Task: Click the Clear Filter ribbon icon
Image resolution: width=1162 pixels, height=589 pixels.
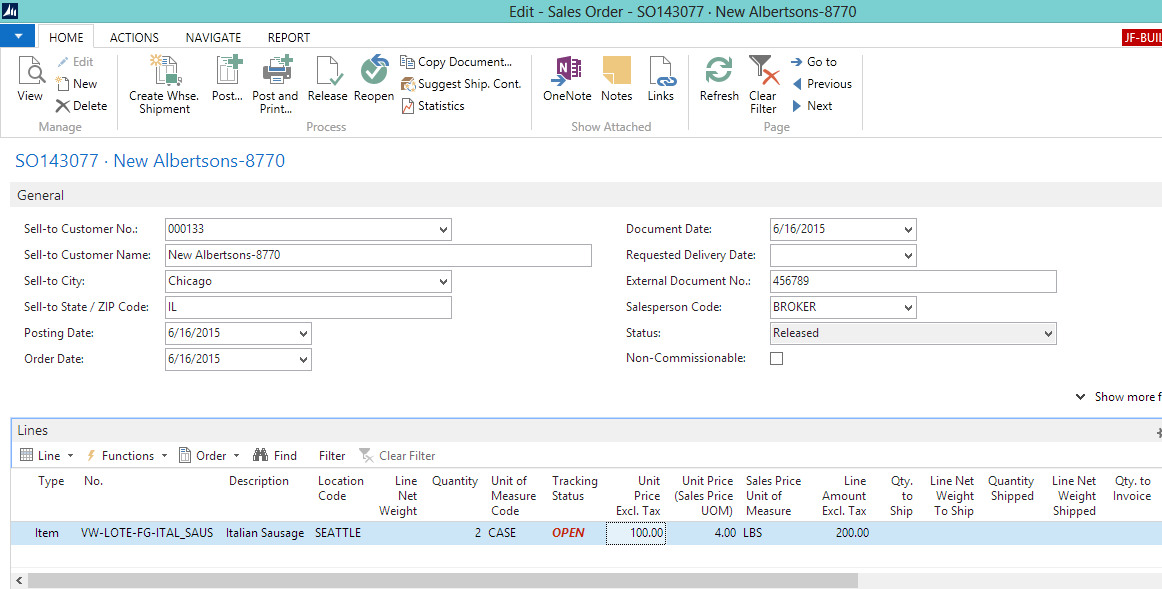Action: [x=763, y=72]
